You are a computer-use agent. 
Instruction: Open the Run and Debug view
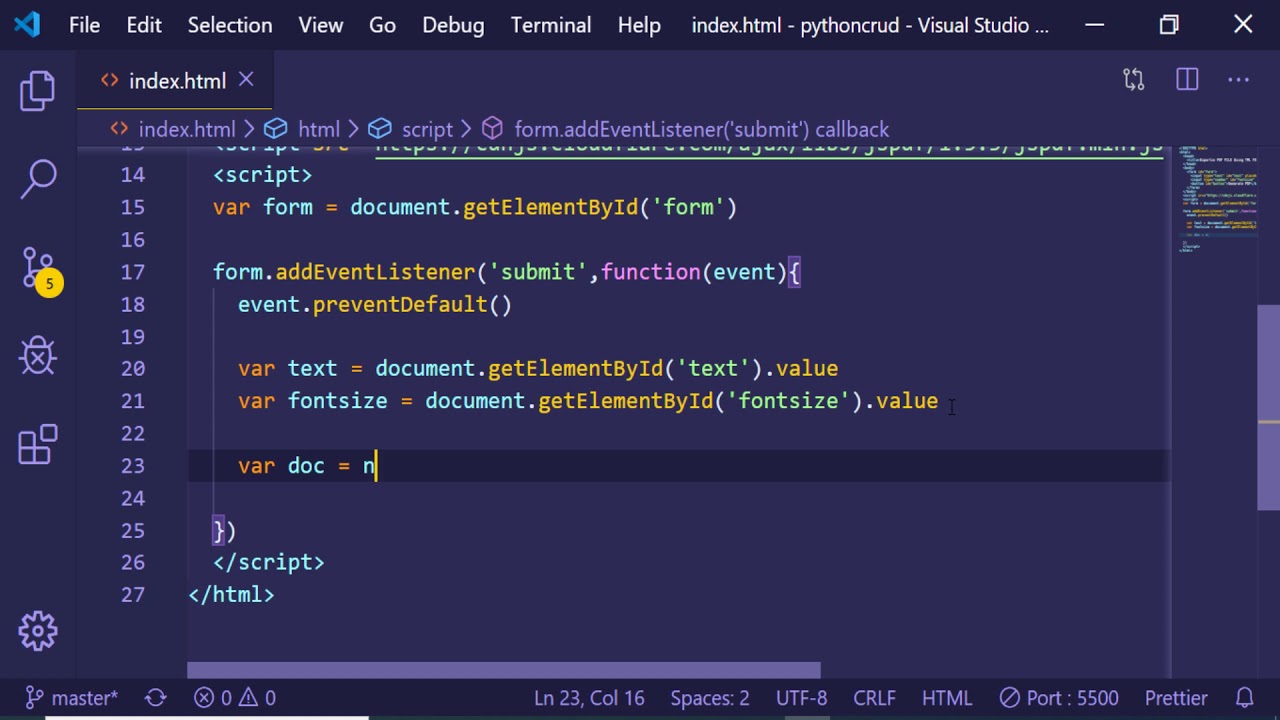[x=38, y=356]
